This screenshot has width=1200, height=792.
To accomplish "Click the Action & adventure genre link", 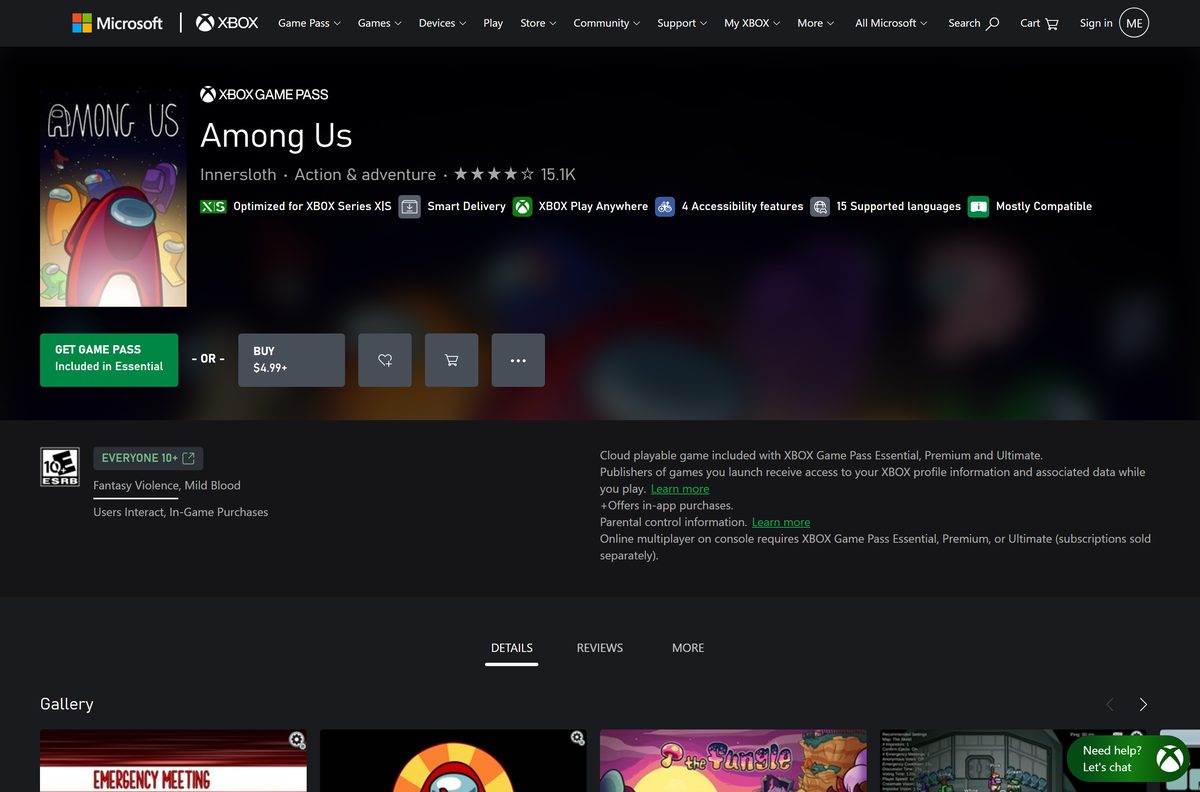I will pos(365,174).
